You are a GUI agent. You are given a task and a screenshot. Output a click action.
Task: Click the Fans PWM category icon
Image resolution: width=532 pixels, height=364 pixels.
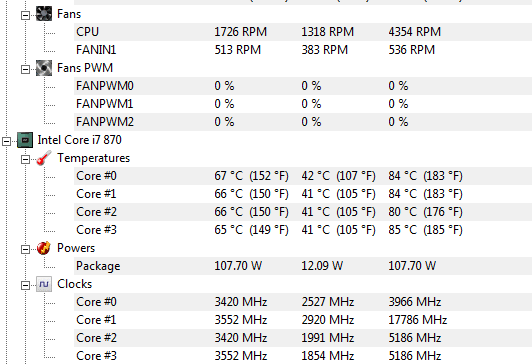coord(44,68)
